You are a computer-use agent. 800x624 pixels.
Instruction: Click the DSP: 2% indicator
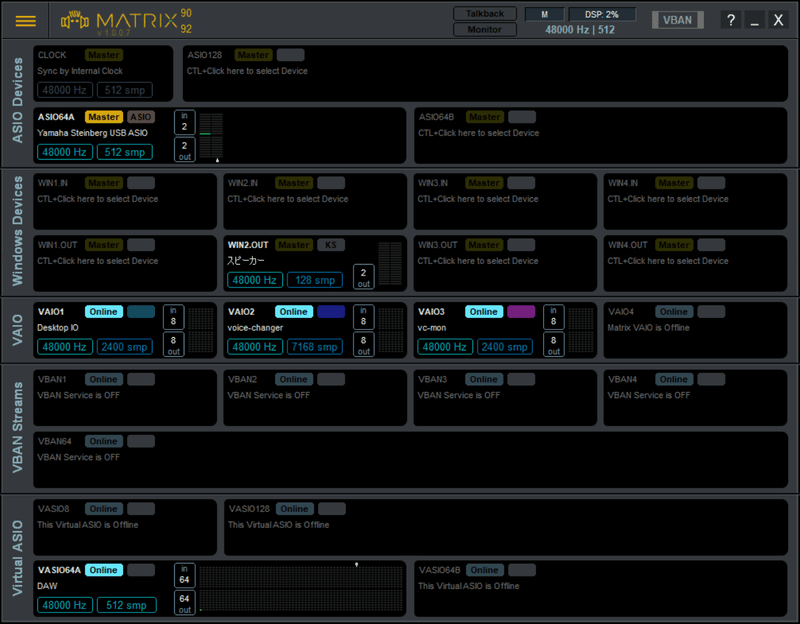tap(602, 14)
